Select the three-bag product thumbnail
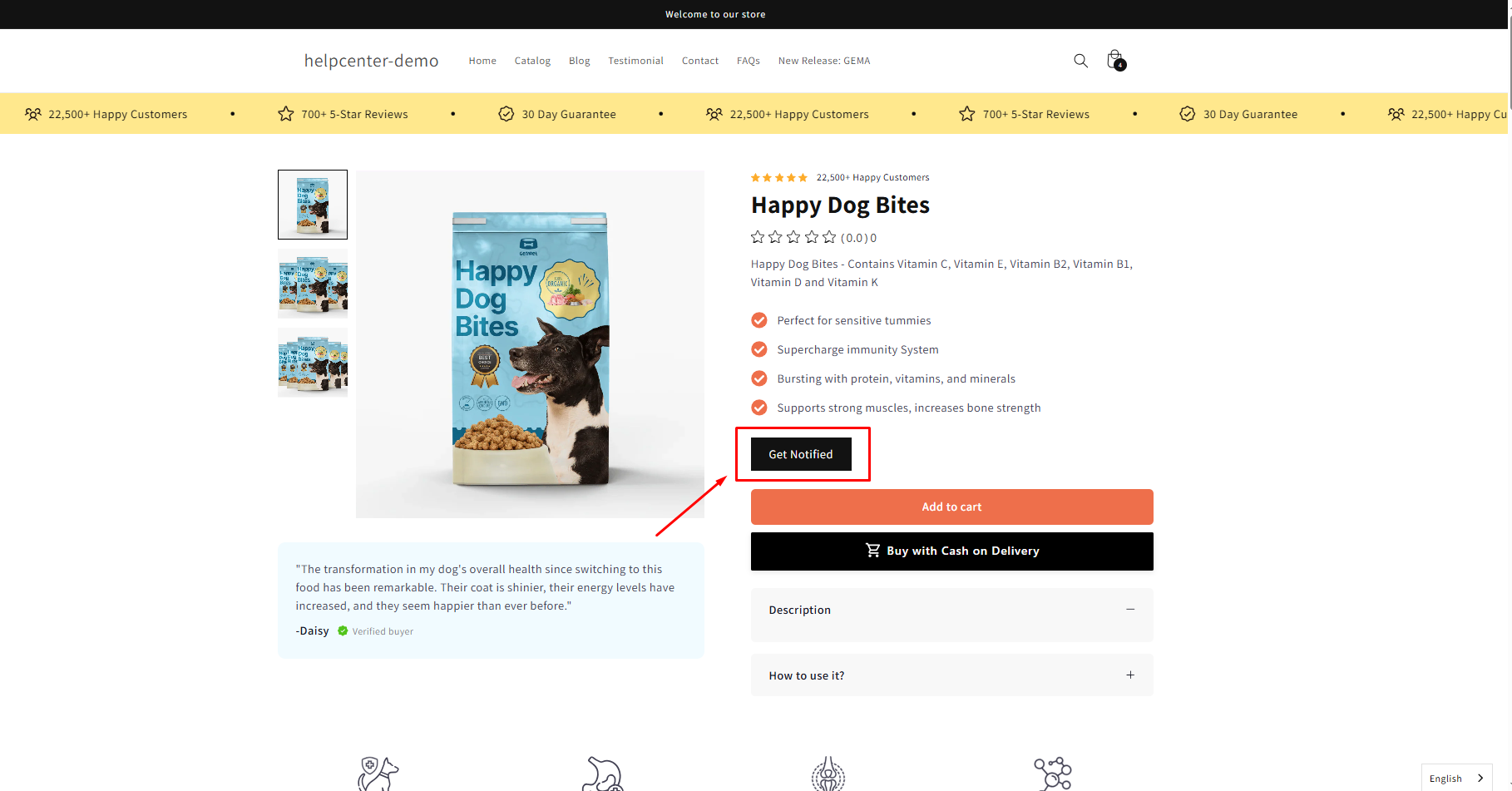 click(313, 284)
